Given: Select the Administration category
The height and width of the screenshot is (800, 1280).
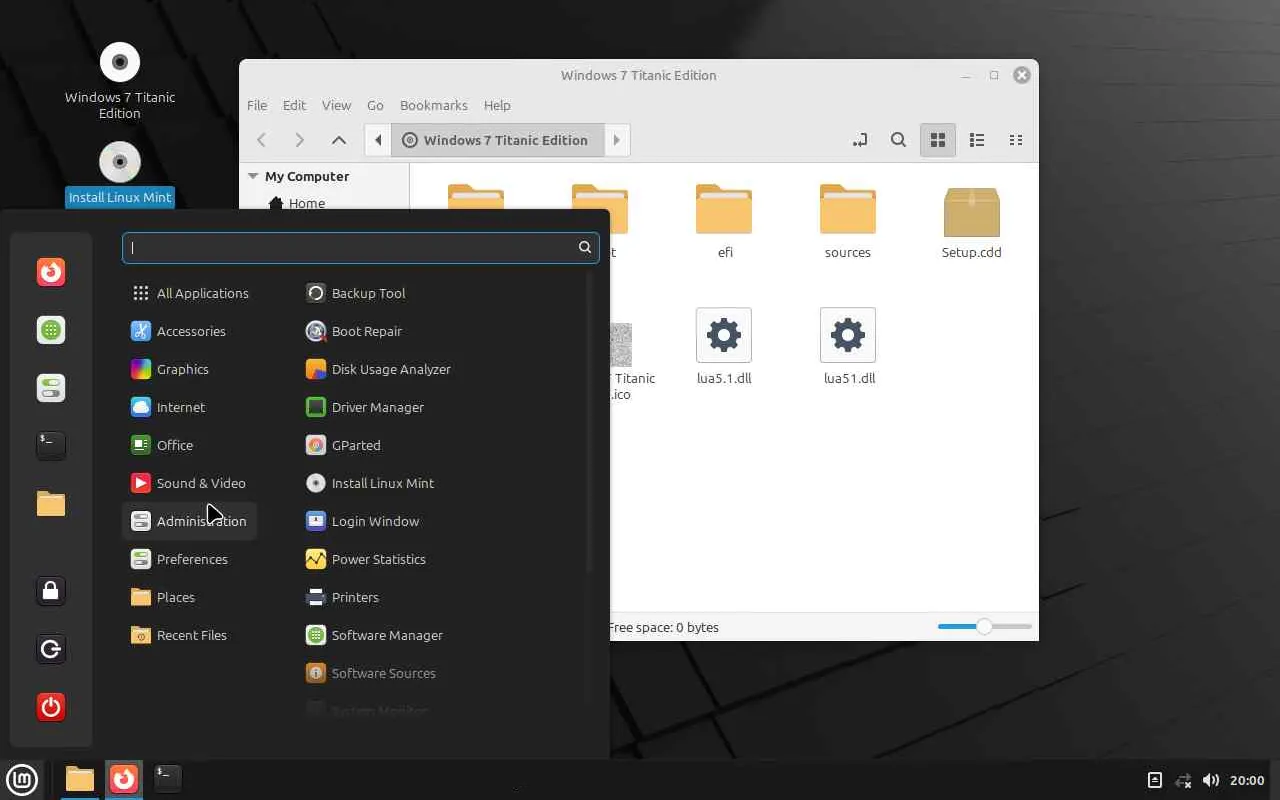Looking at the screenshot, I should tap(190, 521).
